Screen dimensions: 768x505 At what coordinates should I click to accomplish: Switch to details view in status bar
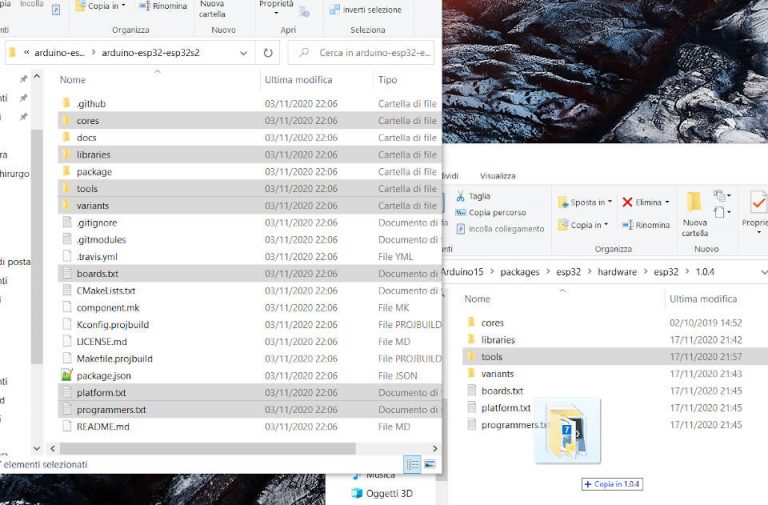(x=412, y=464)
